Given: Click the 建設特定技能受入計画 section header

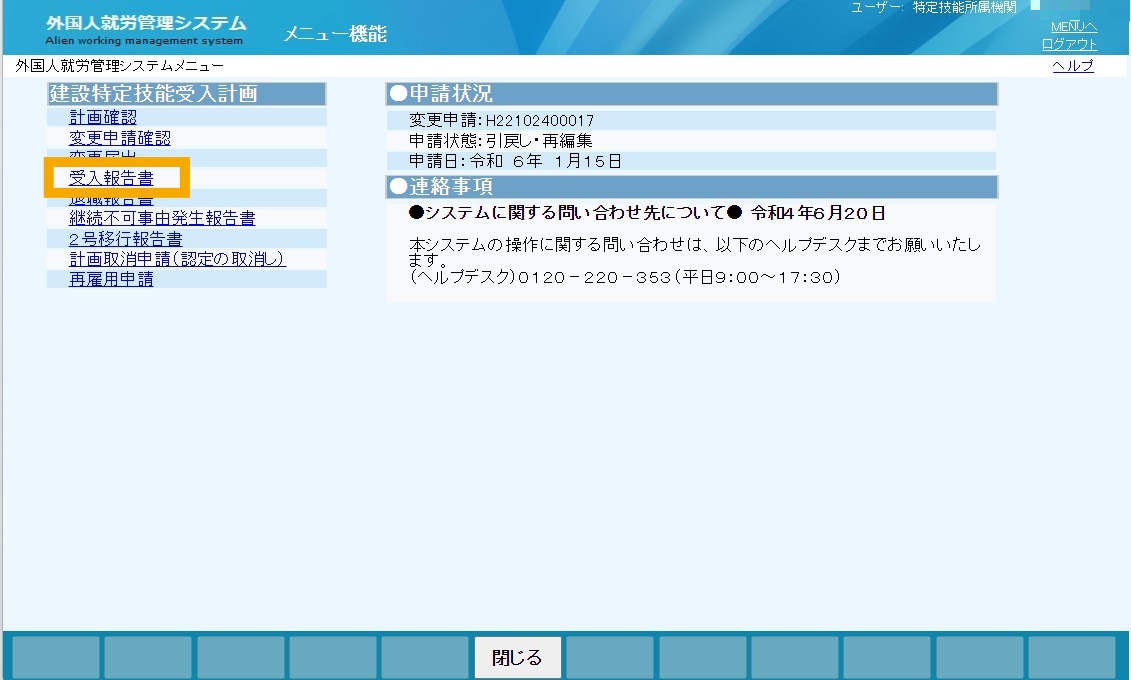Looking at the screenshot, I should pyautogui.click(x=187, y=94).
